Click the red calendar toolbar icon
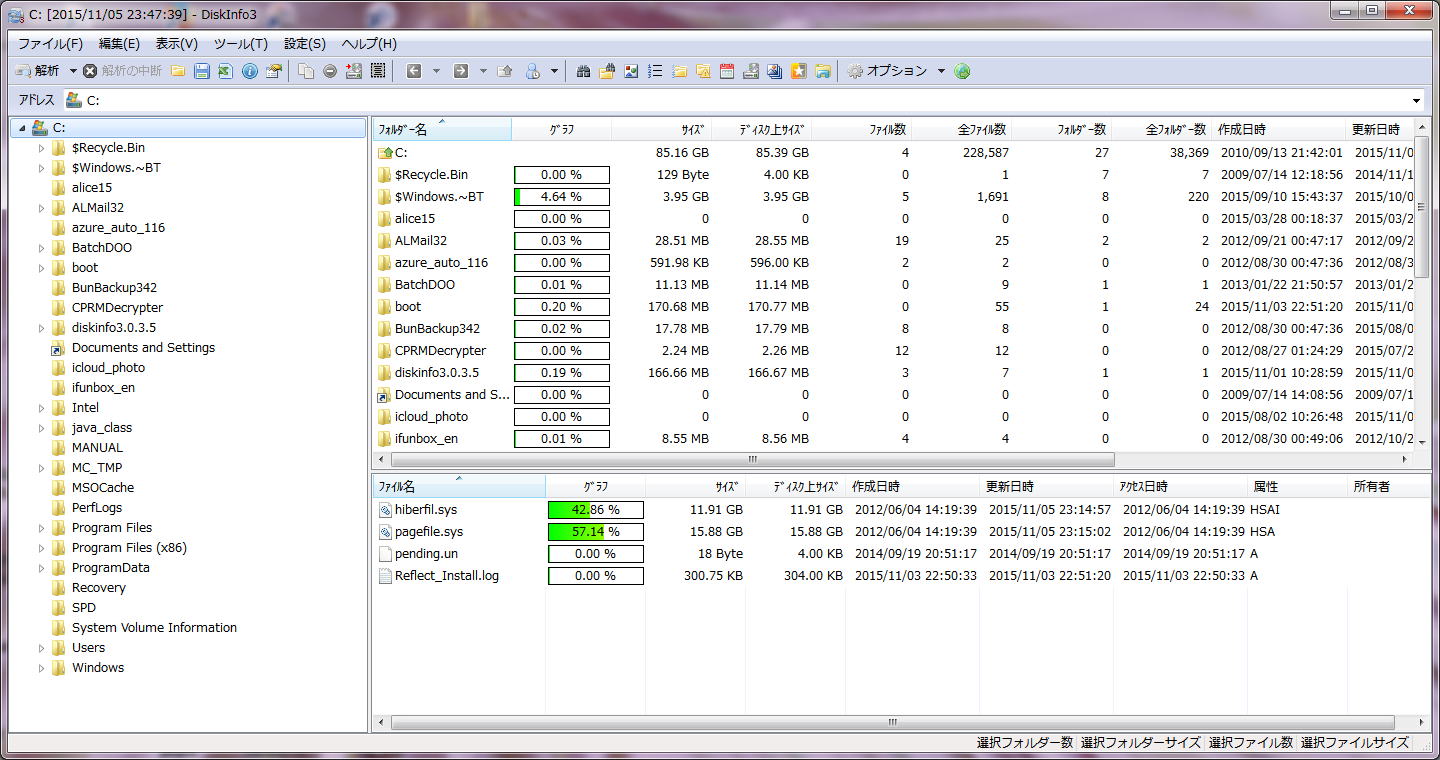 727,71
